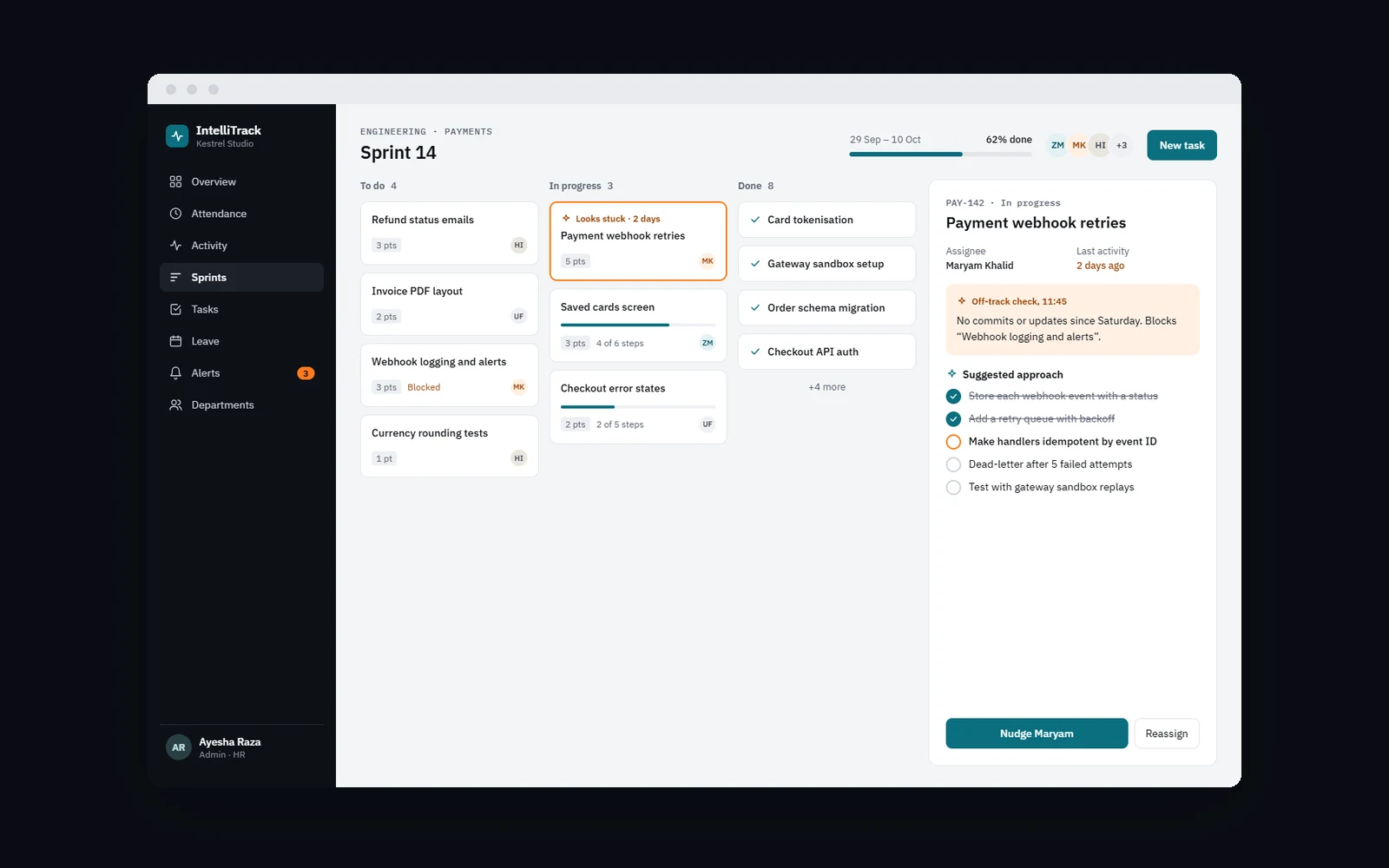Click the Departments people icon
Viewport: 1389px width, 868px height.
pyautogui.click(x=175, y=404)
